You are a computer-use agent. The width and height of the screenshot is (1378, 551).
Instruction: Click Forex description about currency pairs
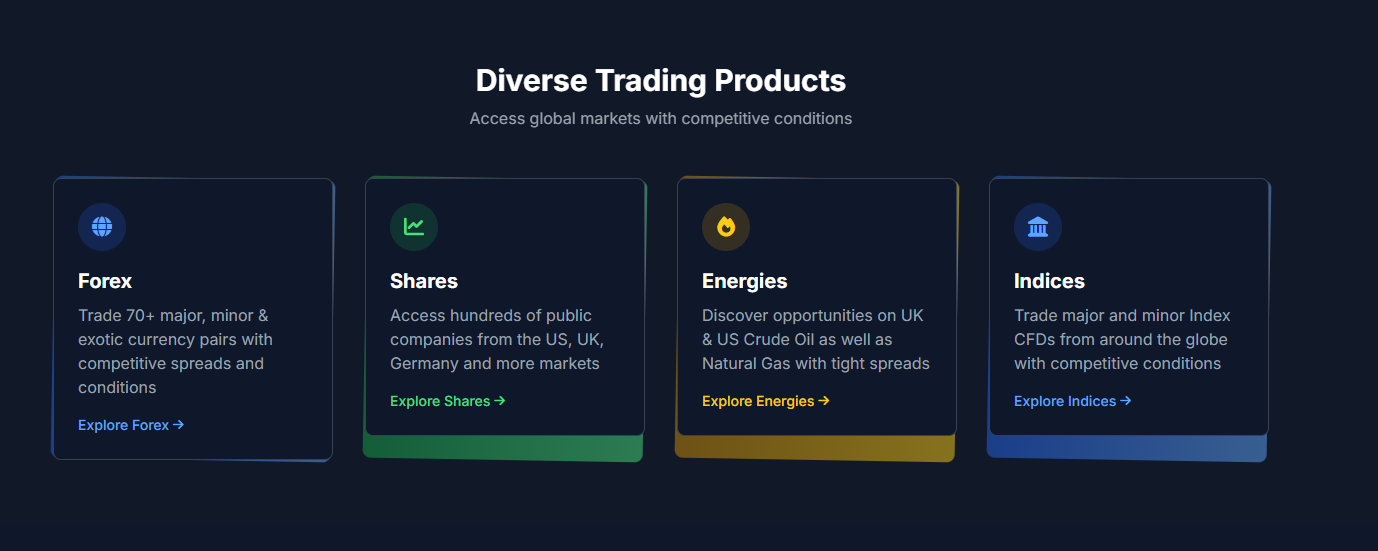[x=175, y=351]
